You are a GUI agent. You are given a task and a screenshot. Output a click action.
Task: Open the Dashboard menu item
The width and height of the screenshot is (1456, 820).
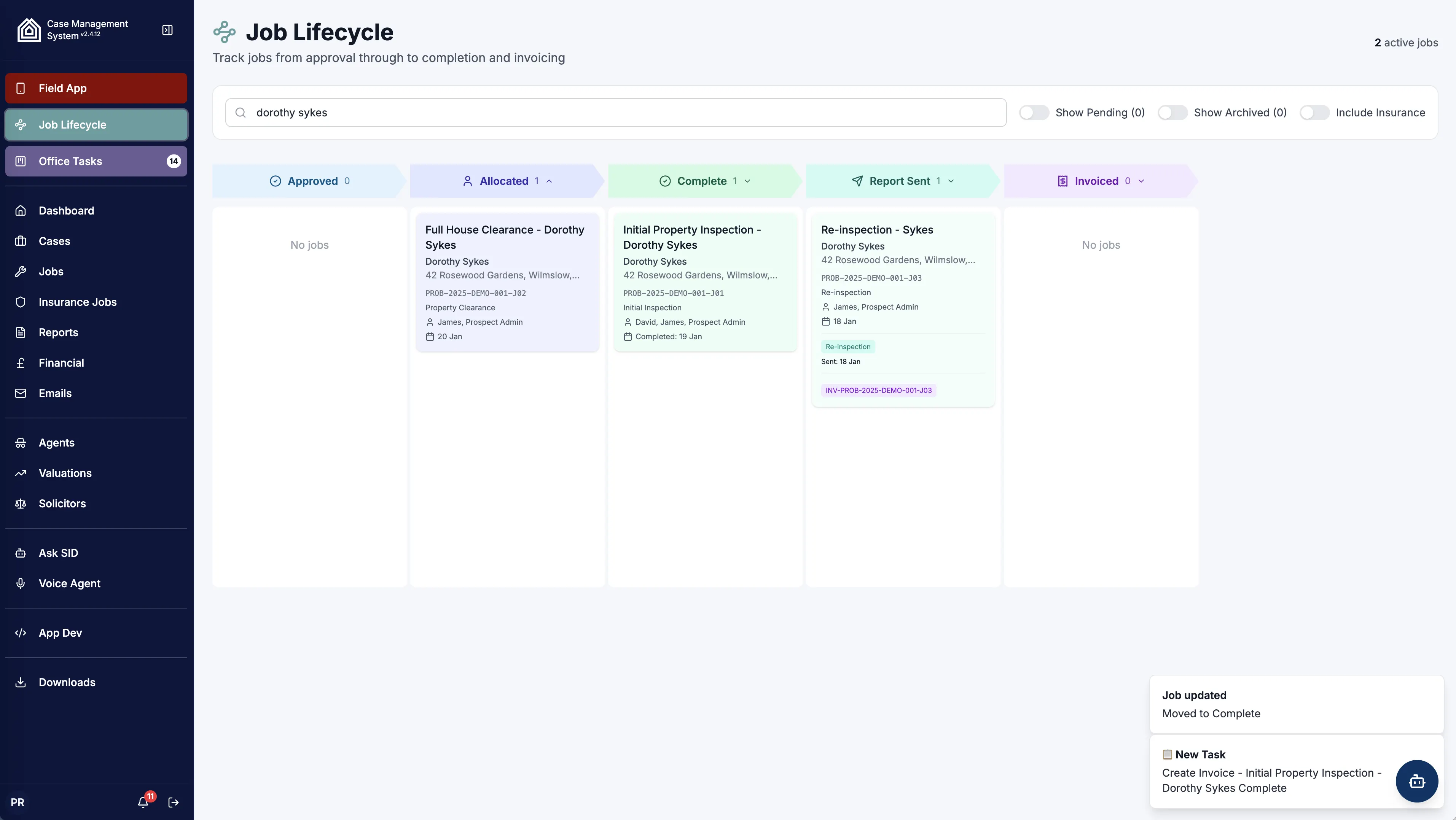click(x=66, y=211)
